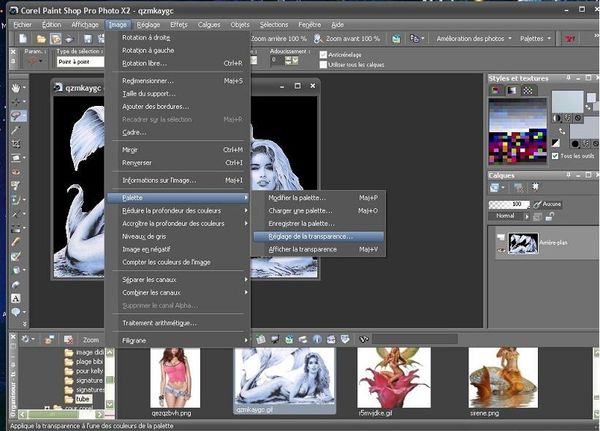Viewport: 600px width, 431px height.
Task: Click the red butterfly toolbar icon
Action: 570,39
